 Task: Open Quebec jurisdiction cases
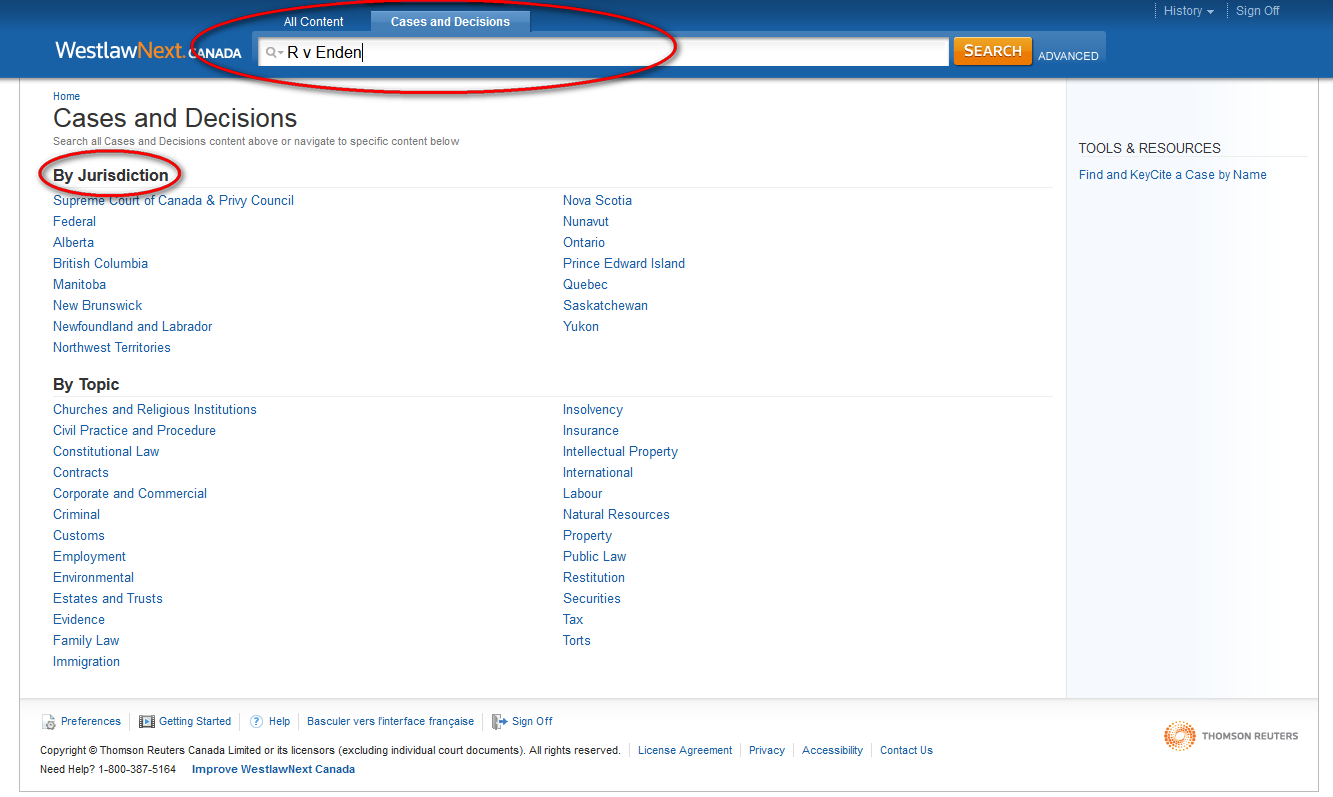click(x=585, y=284)
